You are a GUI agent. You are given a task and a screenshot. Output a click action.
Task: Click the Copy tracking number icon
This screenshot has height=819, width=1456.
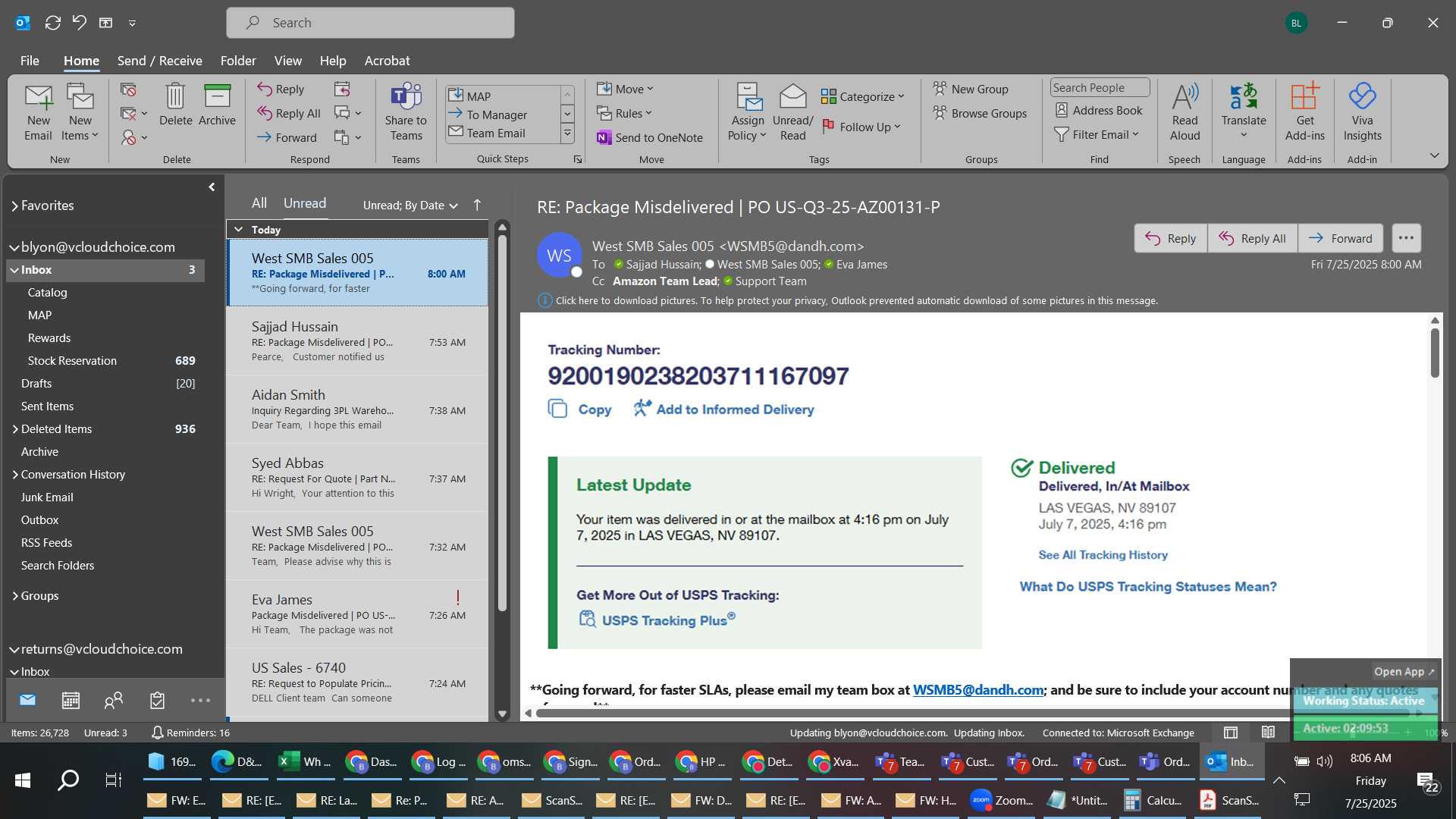(x=557, y=409)
